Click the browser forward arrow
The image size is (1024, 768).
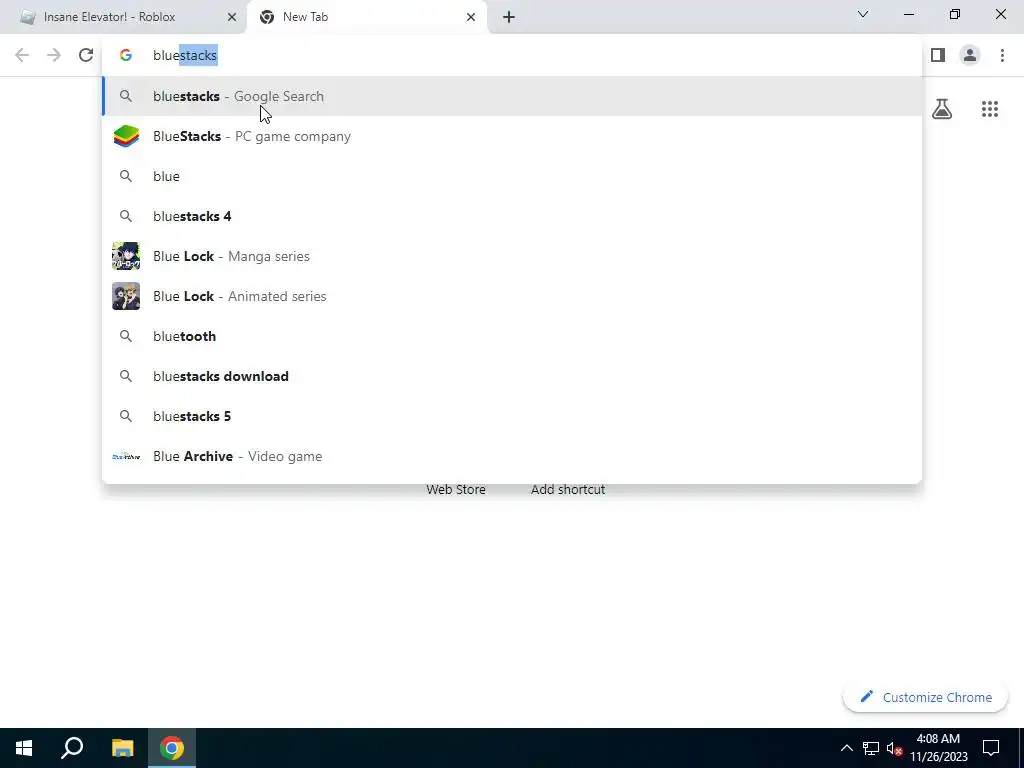[54, 55]
